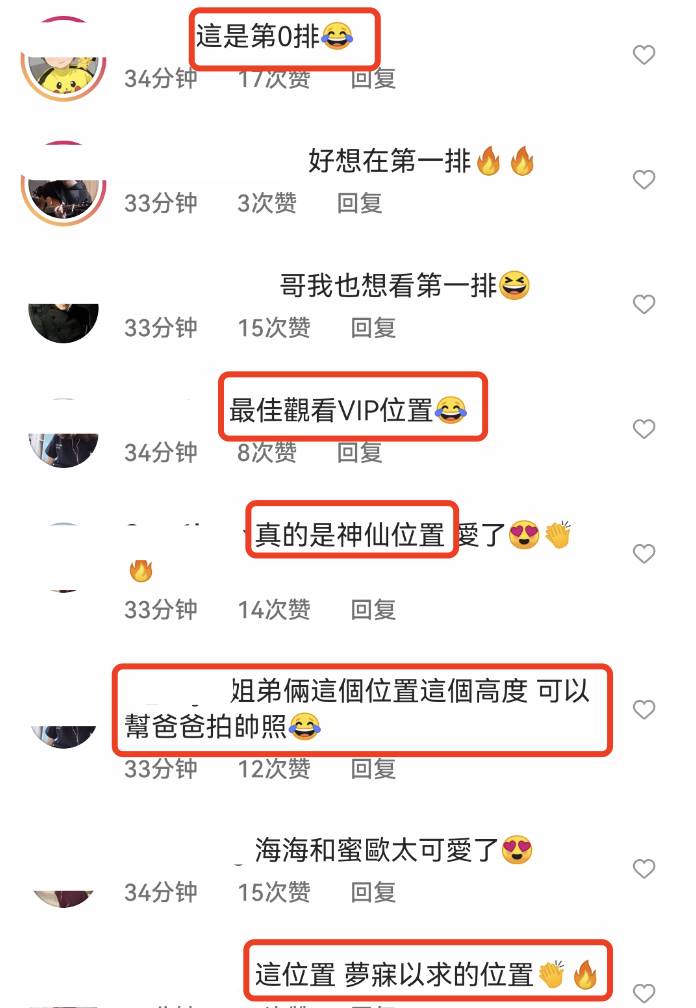This screenshot has width=696, height=1008.
Task: View the 14次赞 likes list
Action: coord(274,609)
